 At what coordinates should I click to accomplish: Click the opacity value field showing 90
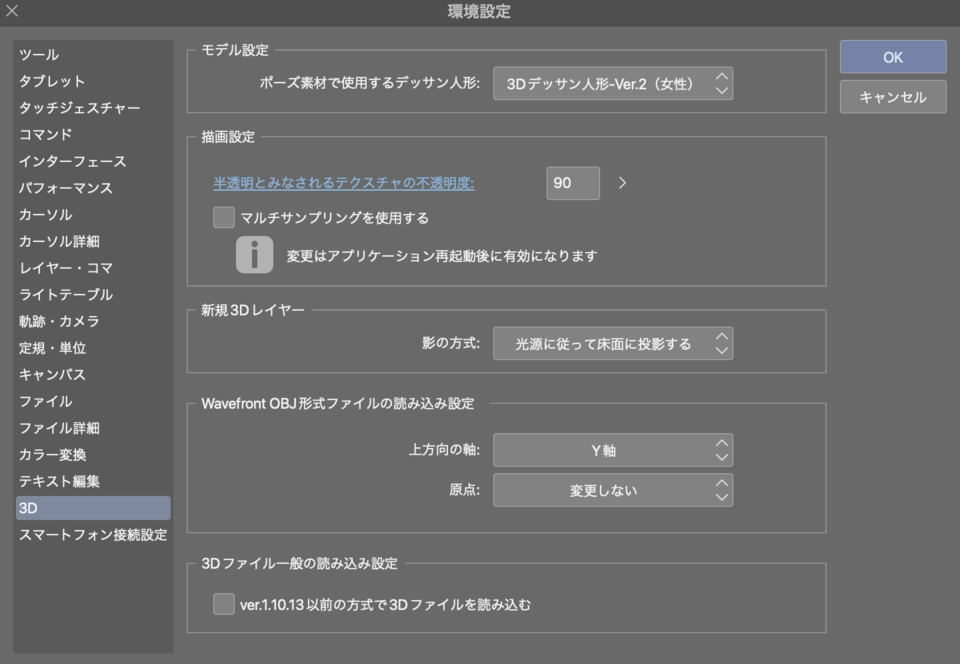[x=573, y=183]
